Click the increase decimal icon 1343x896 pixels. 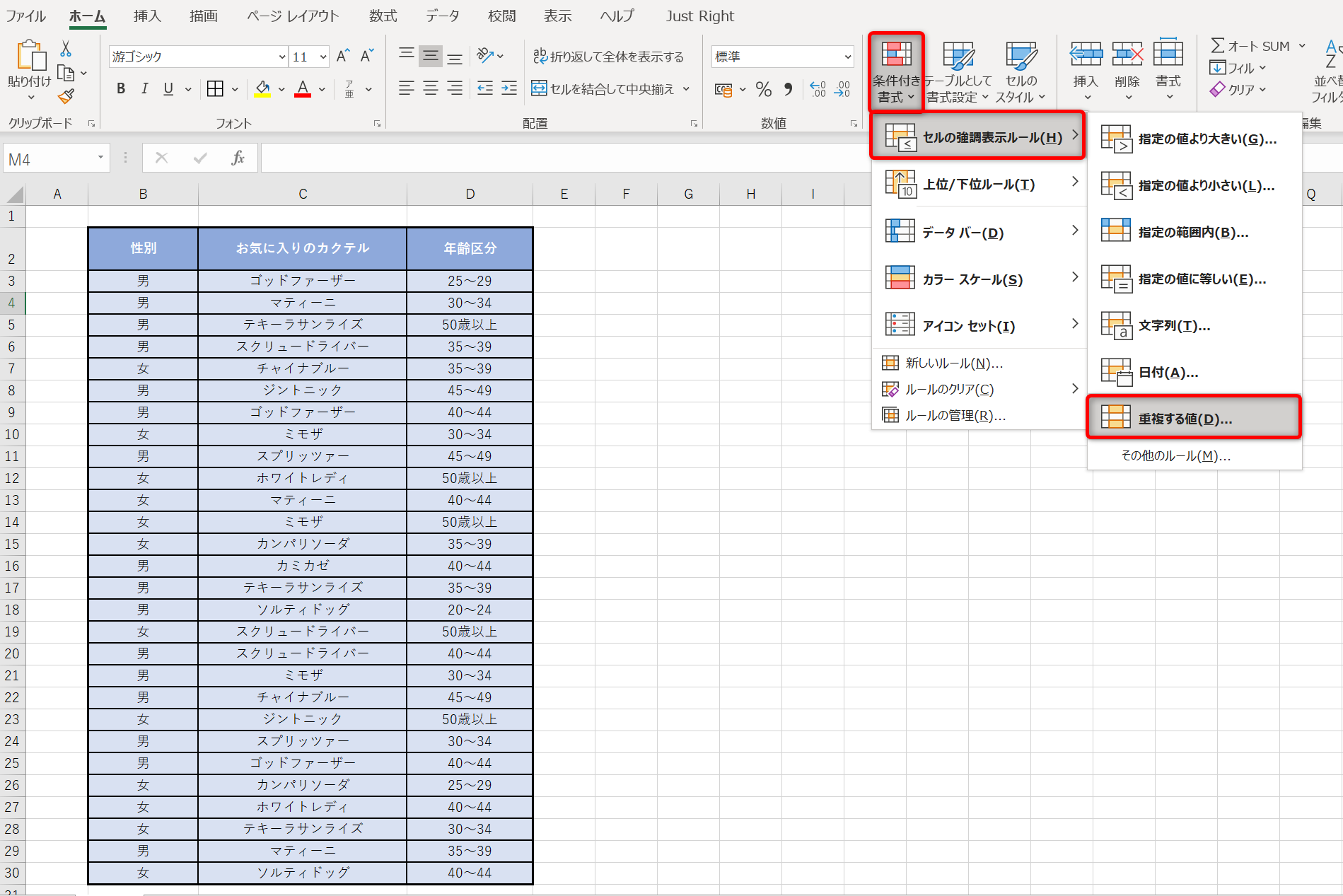818,89
